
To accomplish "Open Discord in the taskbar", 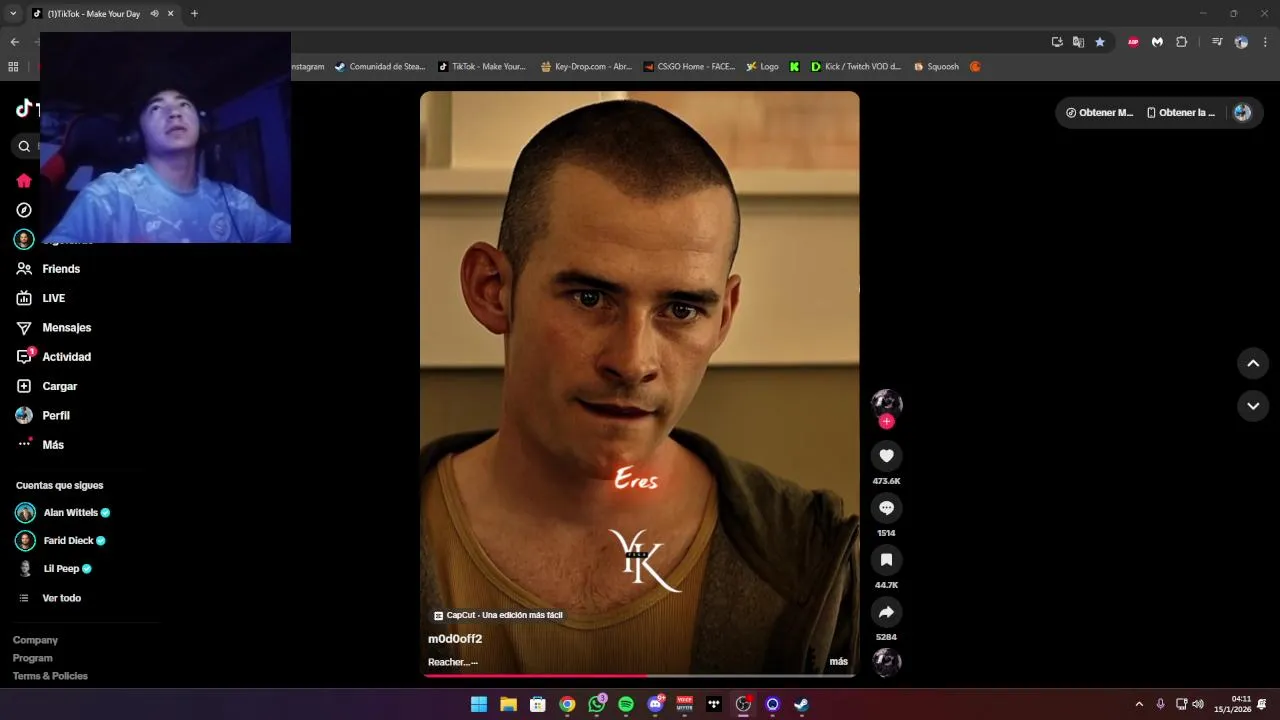I will [655, 704].
